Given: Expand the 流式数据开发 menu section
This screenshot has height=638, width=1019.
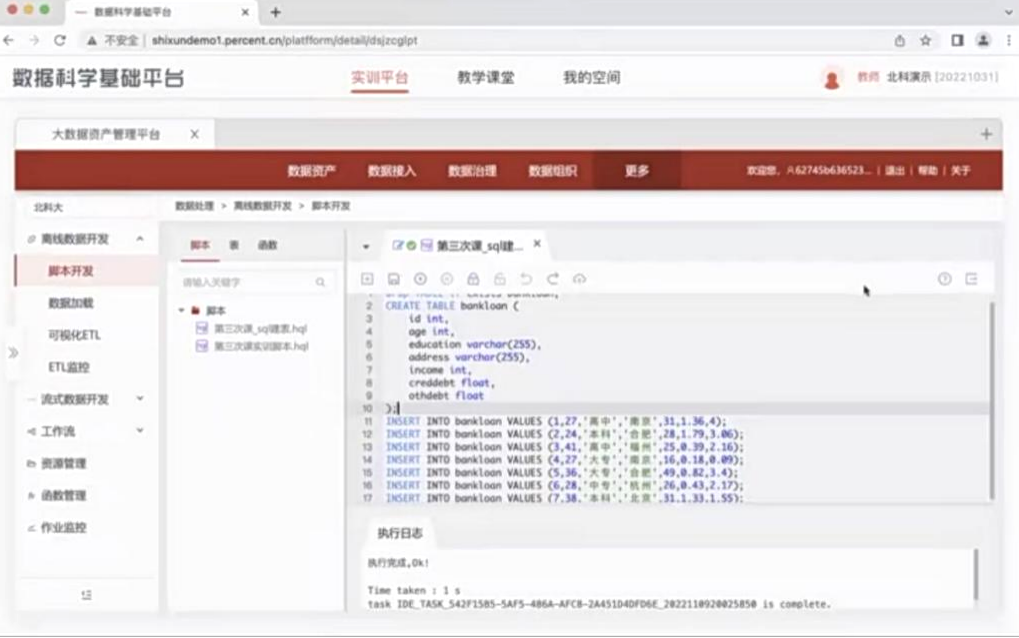Looking at the screenshot, I should coord(139,399).
